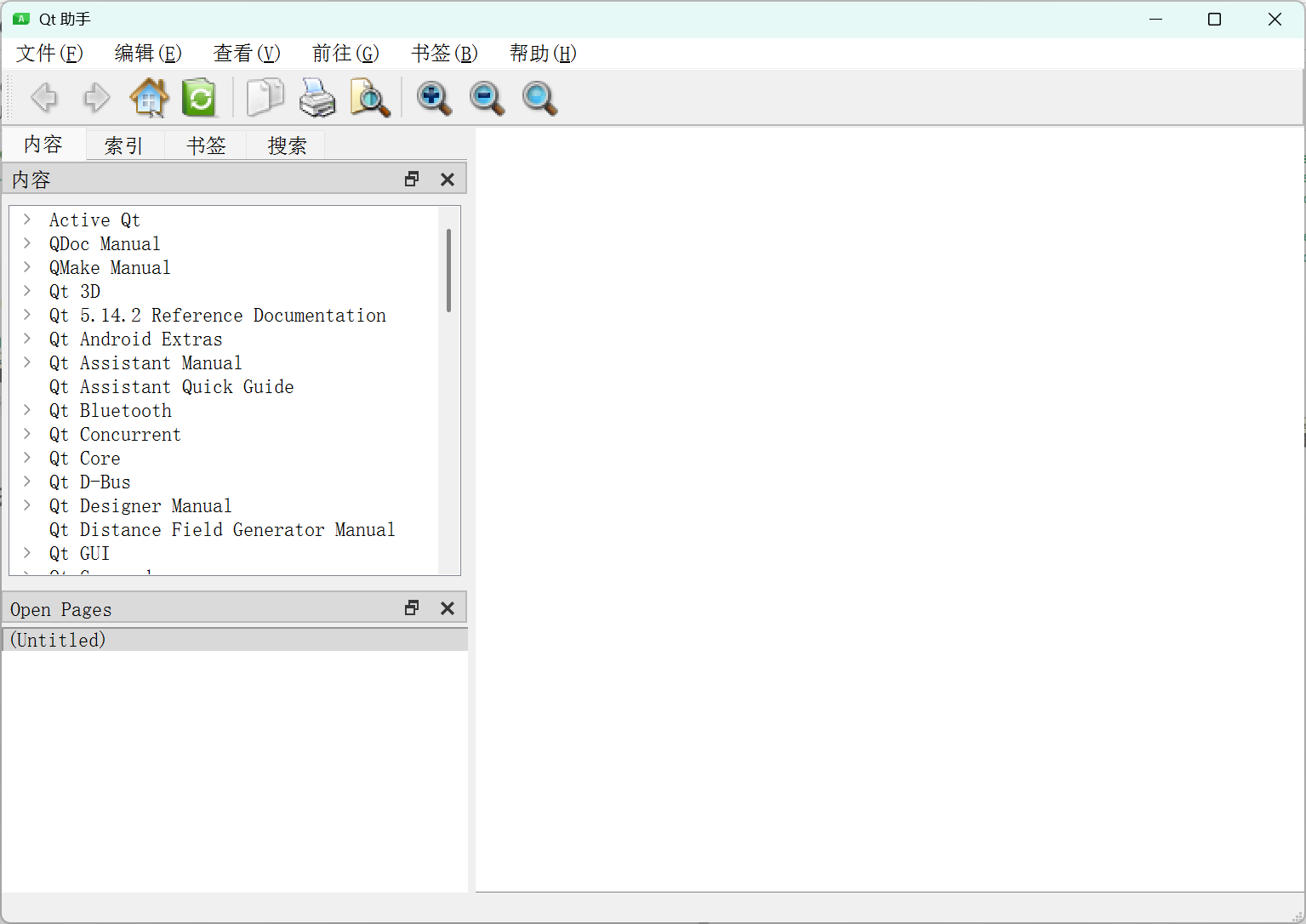
Task: Click the Print icon
Action: 317,98
